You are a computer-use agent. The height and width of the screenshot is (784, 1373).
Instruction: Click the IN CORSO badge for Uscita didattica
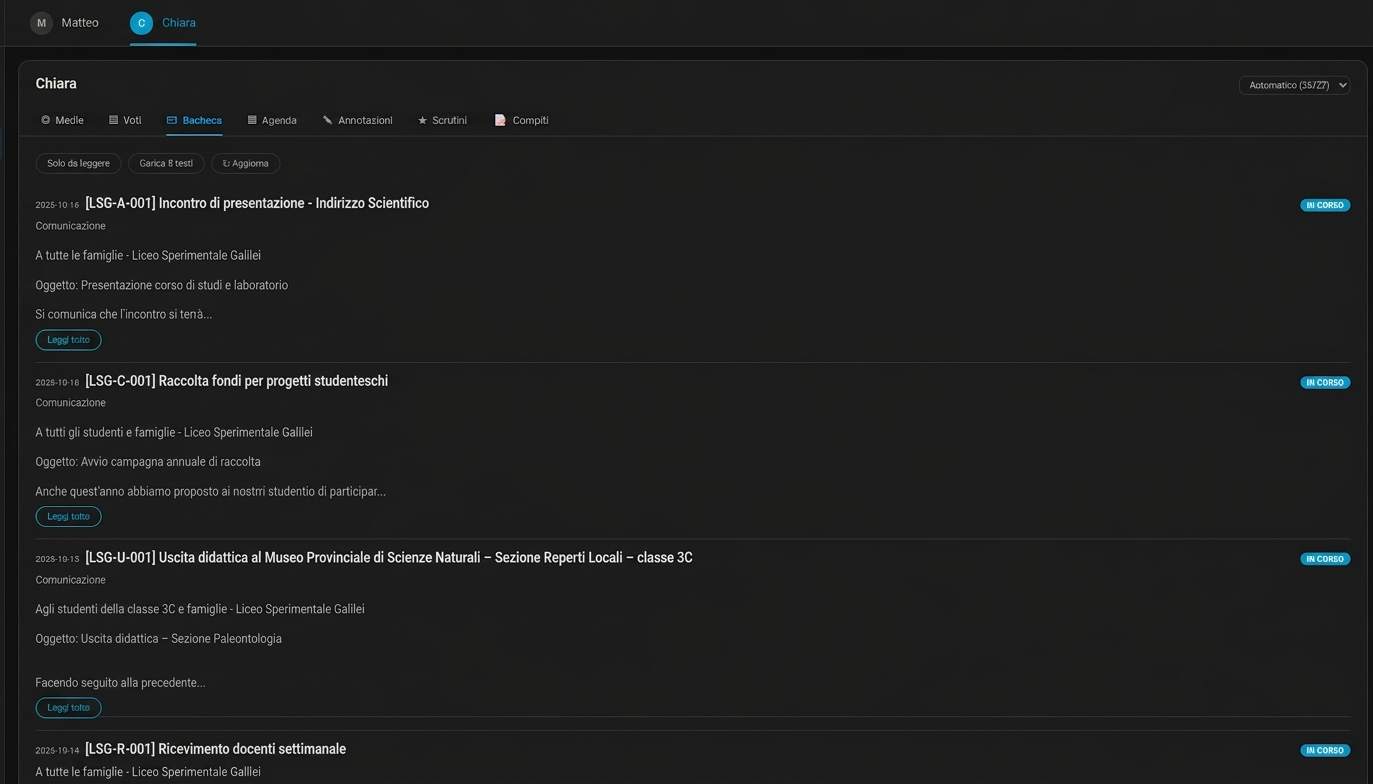[x=1325, y=559]
